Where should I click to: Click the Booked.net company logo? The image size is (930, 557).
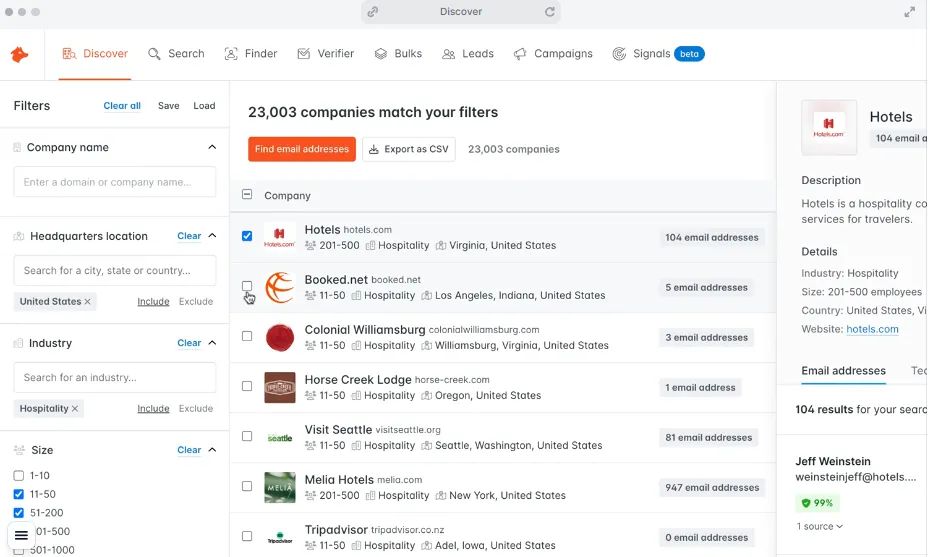coord(279,287)
